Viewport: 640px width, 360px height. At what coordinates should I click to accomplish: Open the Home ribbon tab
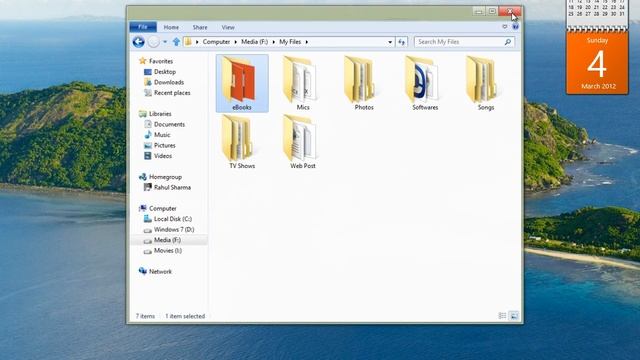pyautogui.click(x=171, y=27)
